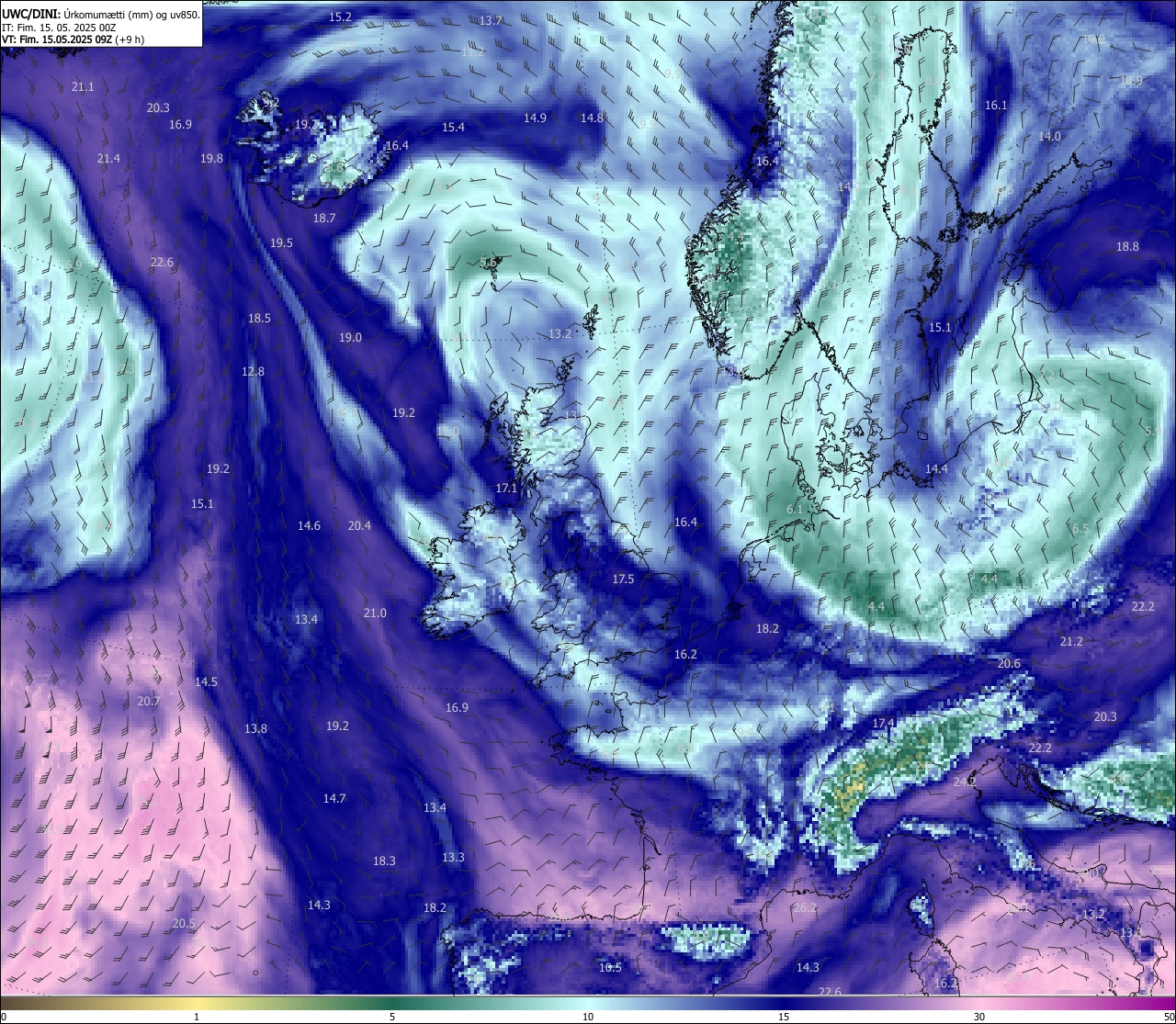The height and width of the screenshot is (1024, 1176).
Task: Select the 18.3 value label
Action: 384,861
